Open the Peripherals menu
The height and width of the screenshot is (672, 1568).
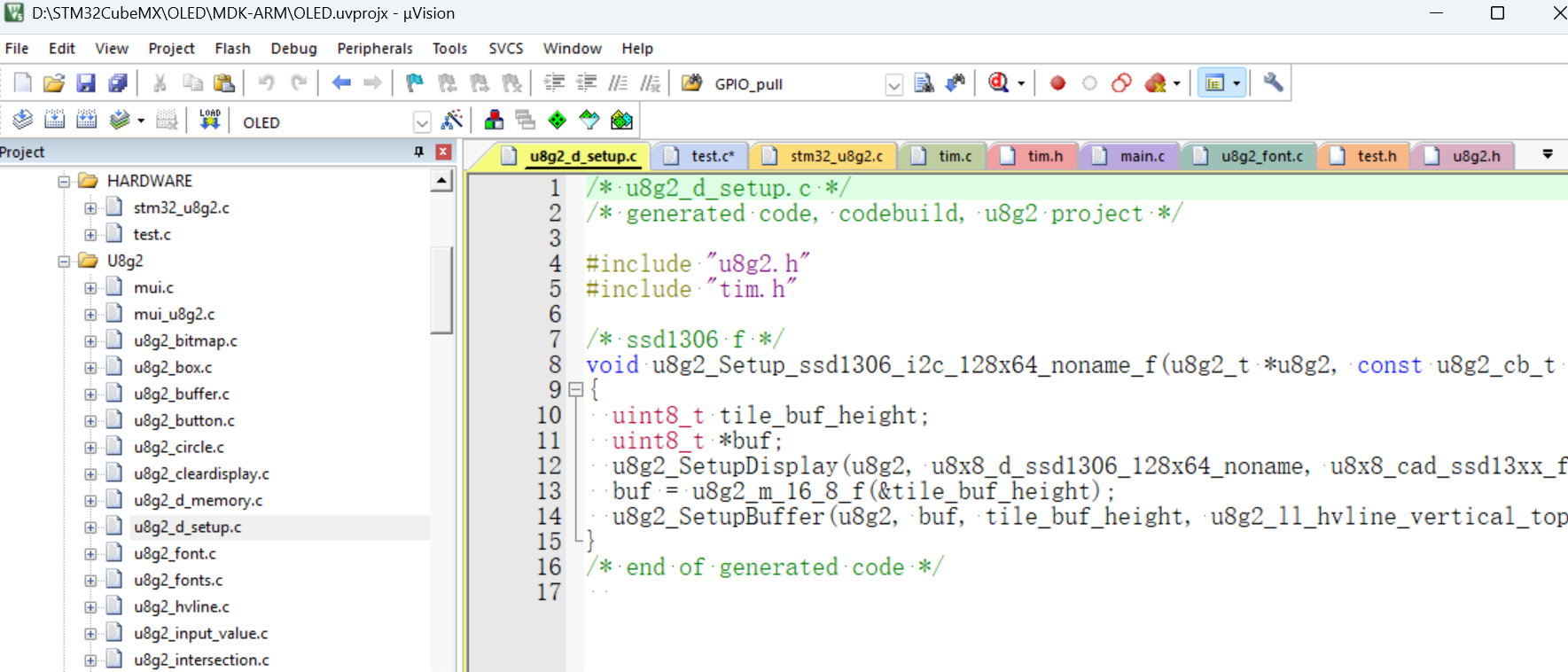(x=375, y=49)
